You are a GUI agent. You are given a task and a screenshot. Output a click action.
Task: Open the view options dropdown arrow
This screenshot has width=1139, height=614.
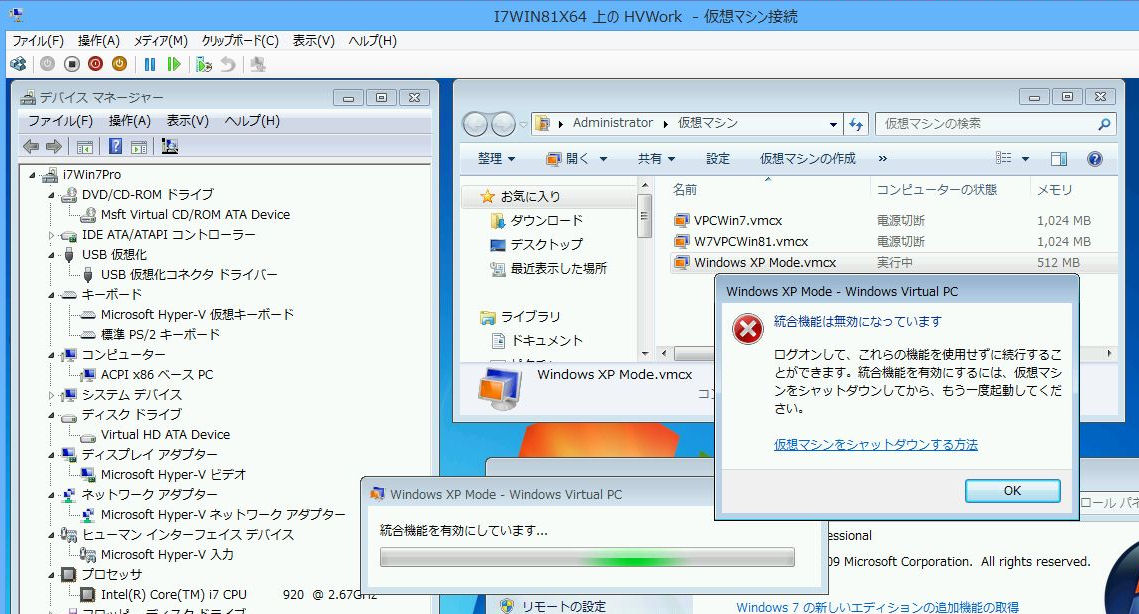[x=1025, y=158]
